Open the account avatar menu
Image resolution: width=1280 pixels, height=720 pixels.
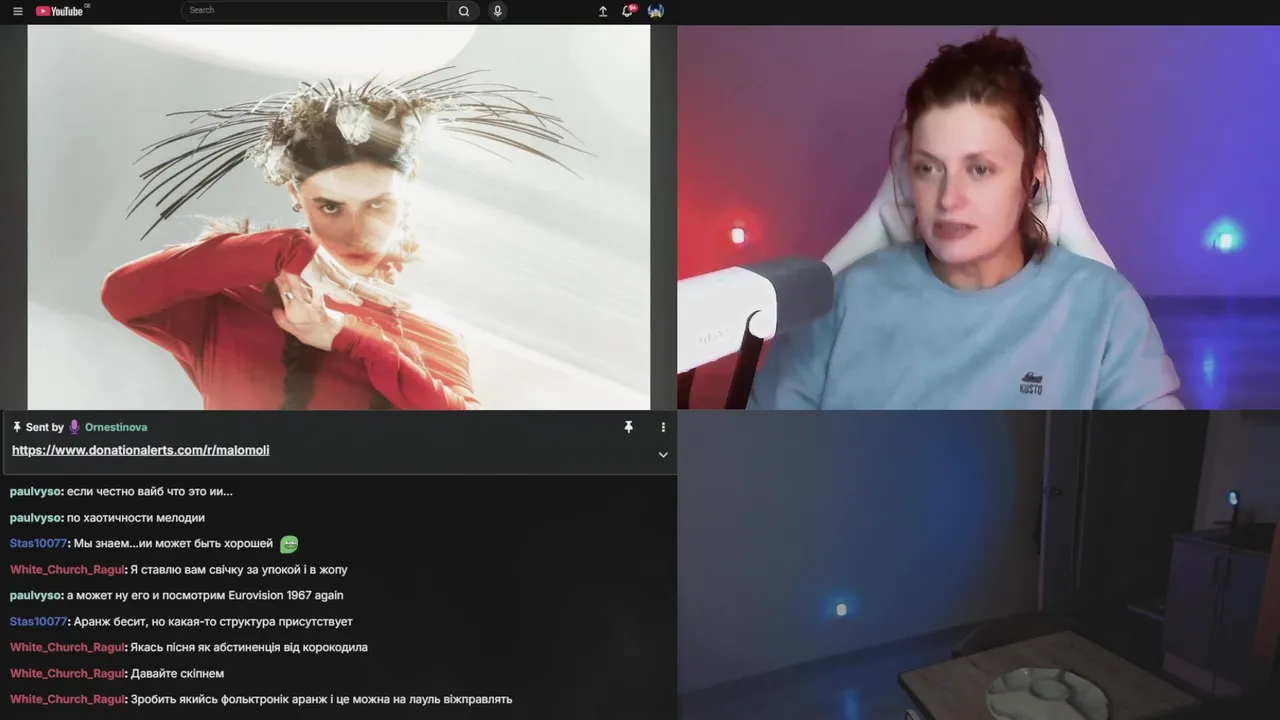[x=656, y=11]
